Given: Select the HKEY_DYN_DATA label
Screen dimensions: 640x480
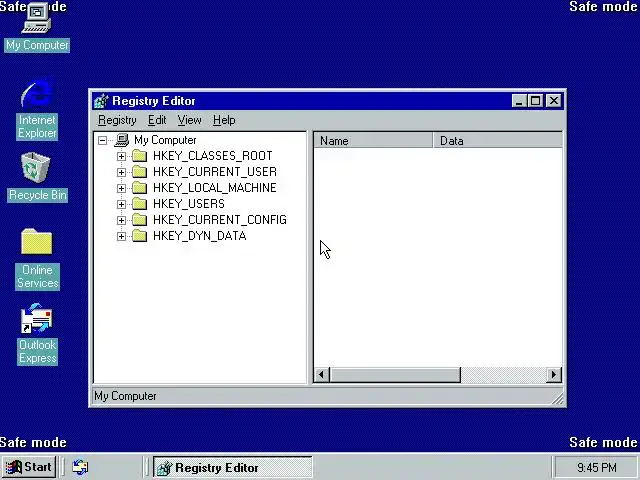Looking at the screenshot, I should click(200, 236).
